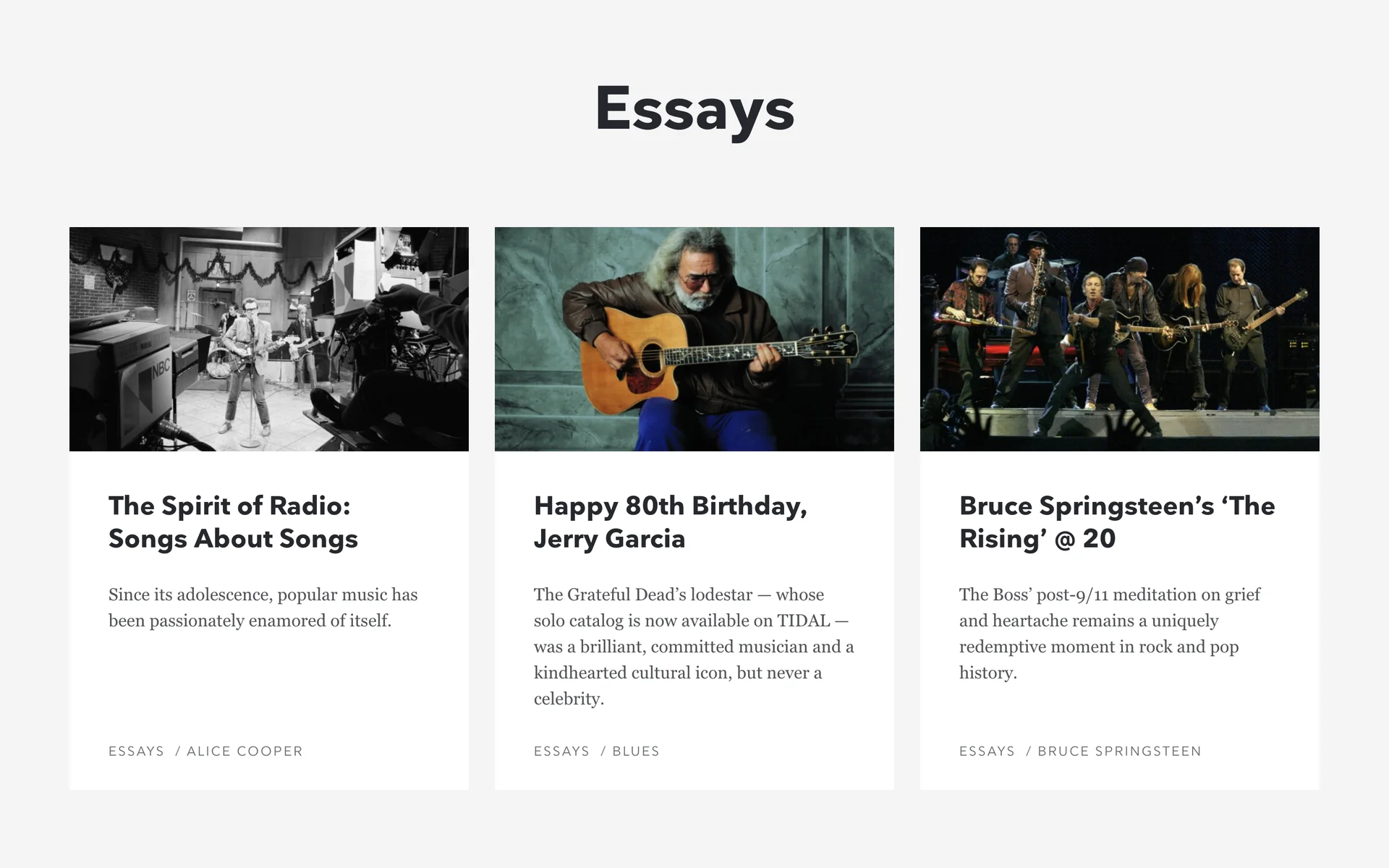Click the Essays page heading
This screenshot has width=1389, height=868.
point(694,109)
